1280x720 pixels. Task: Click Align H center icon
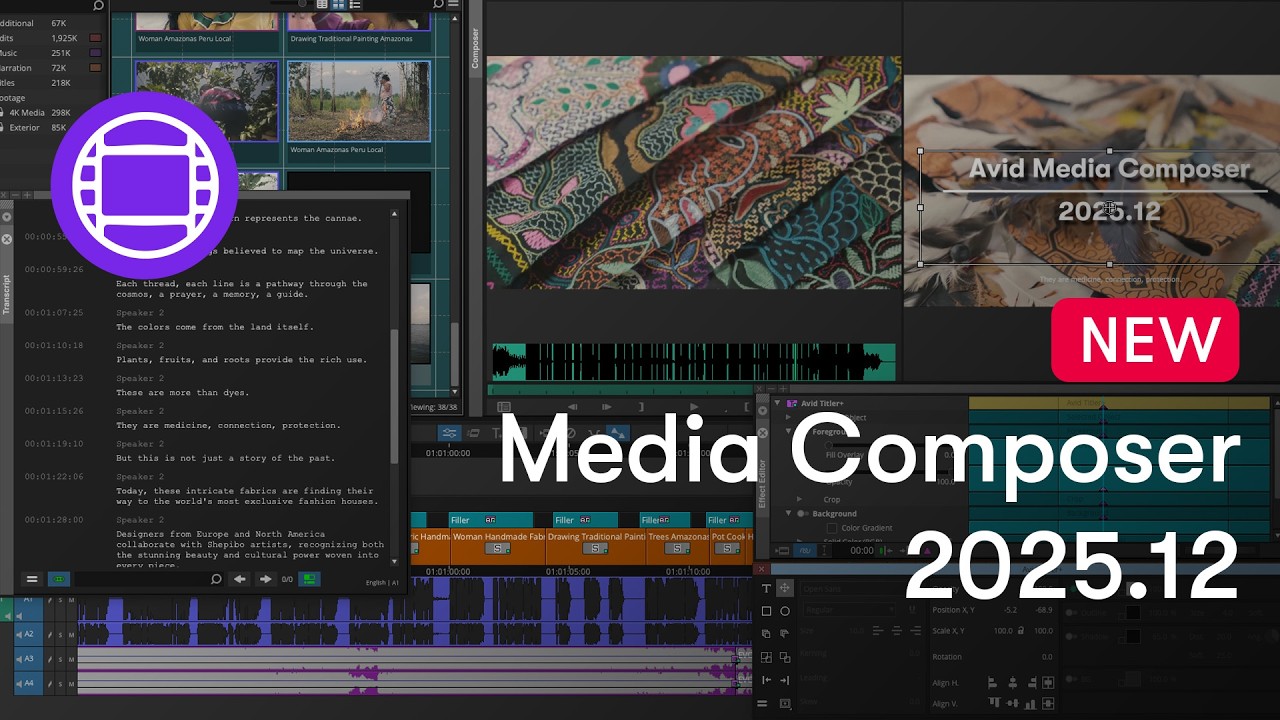1012,683
